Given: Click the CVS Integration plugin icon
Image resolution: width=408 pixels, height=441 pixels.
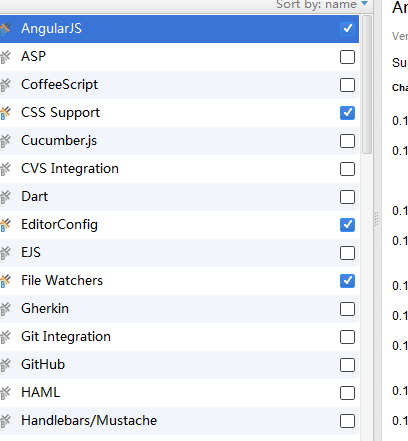Looking at the screenshot, I should pos(5,169).
